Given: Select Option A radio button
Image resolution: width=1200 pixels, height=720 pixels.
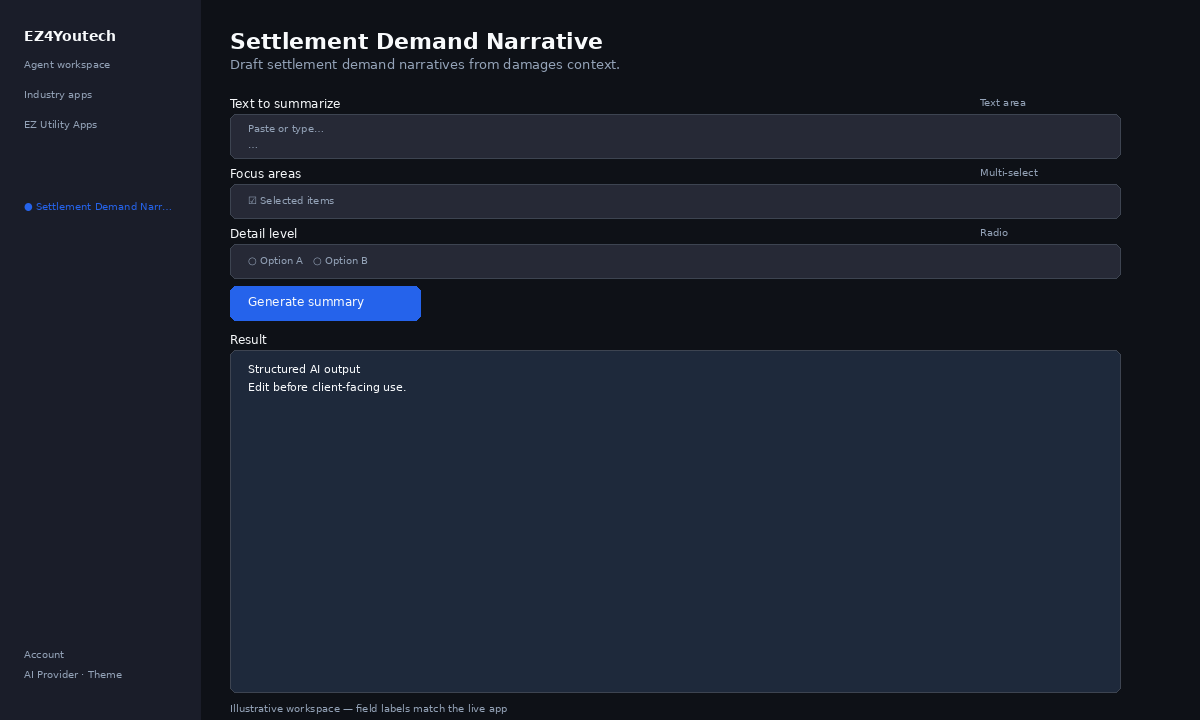Looking at the screenshot, I should click(x=275, y=261).
